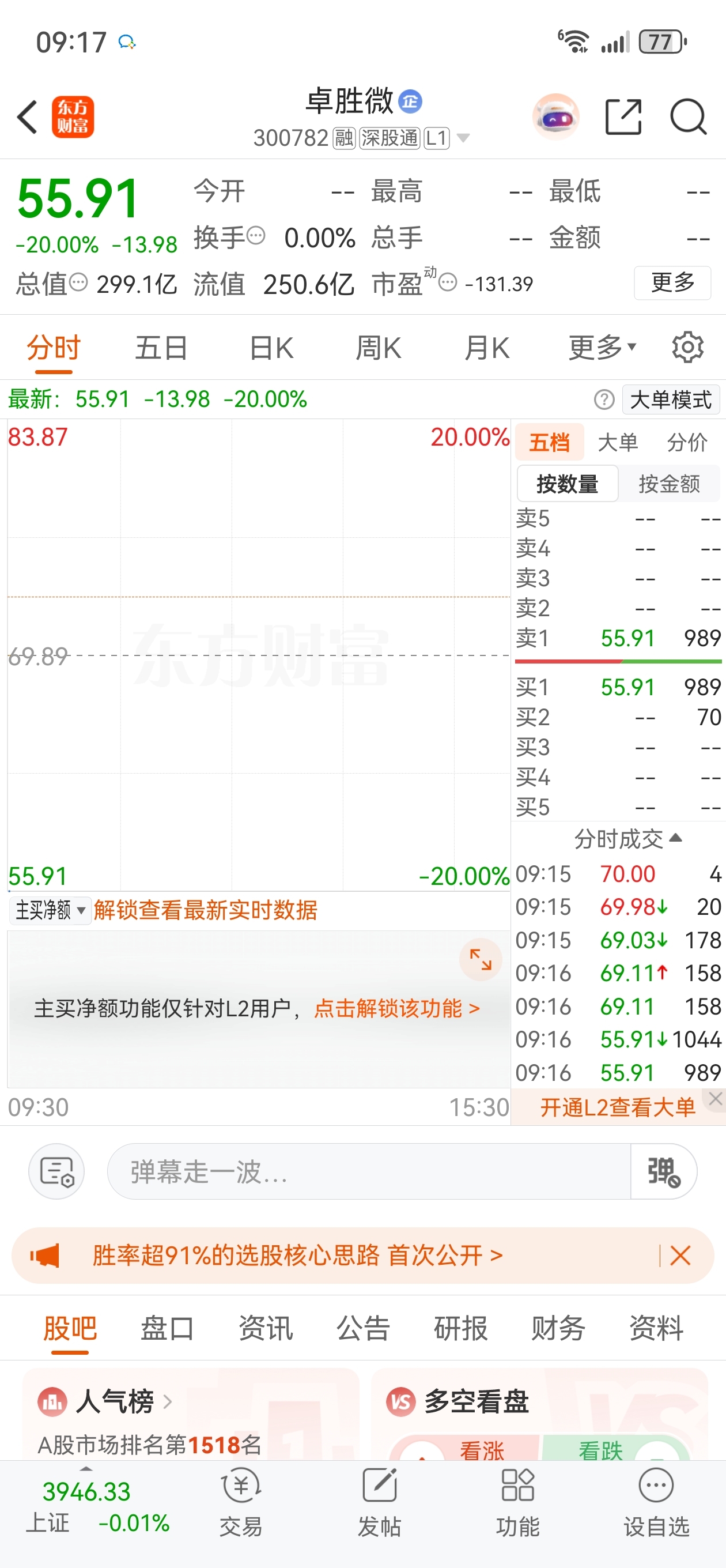Tap 解锁查看最新实时数据 link
The width and height of the screenshot is (726, 1568).
click(x=205, y=911)
